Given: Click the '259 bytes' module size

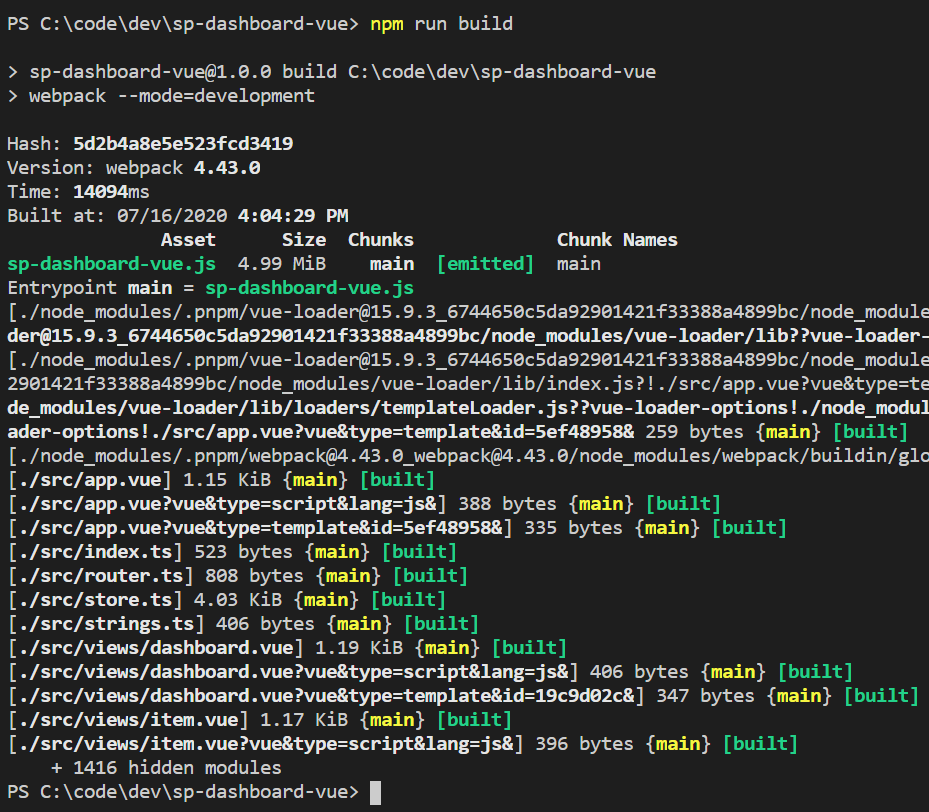Looking at the screenshot, I should tap(694, 432).
